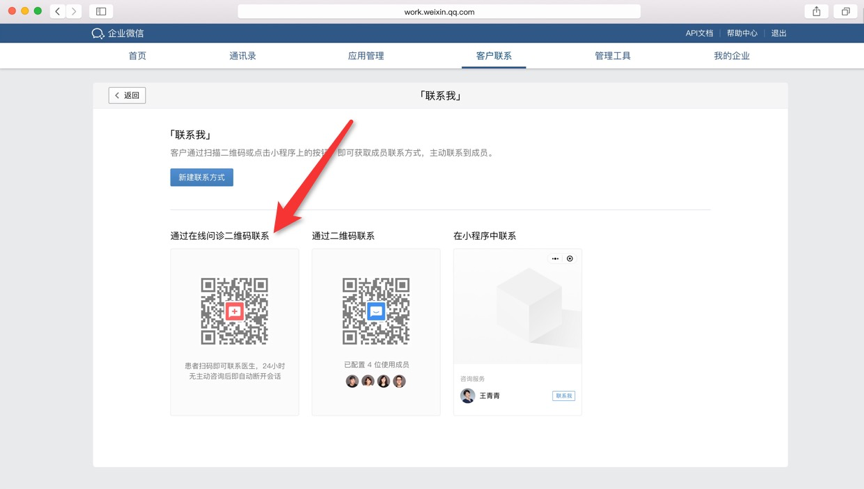Image resolution: width=864 pixels, height=489 pixels.
Task: Click the mini program close target icon
Action: (570, 259)
